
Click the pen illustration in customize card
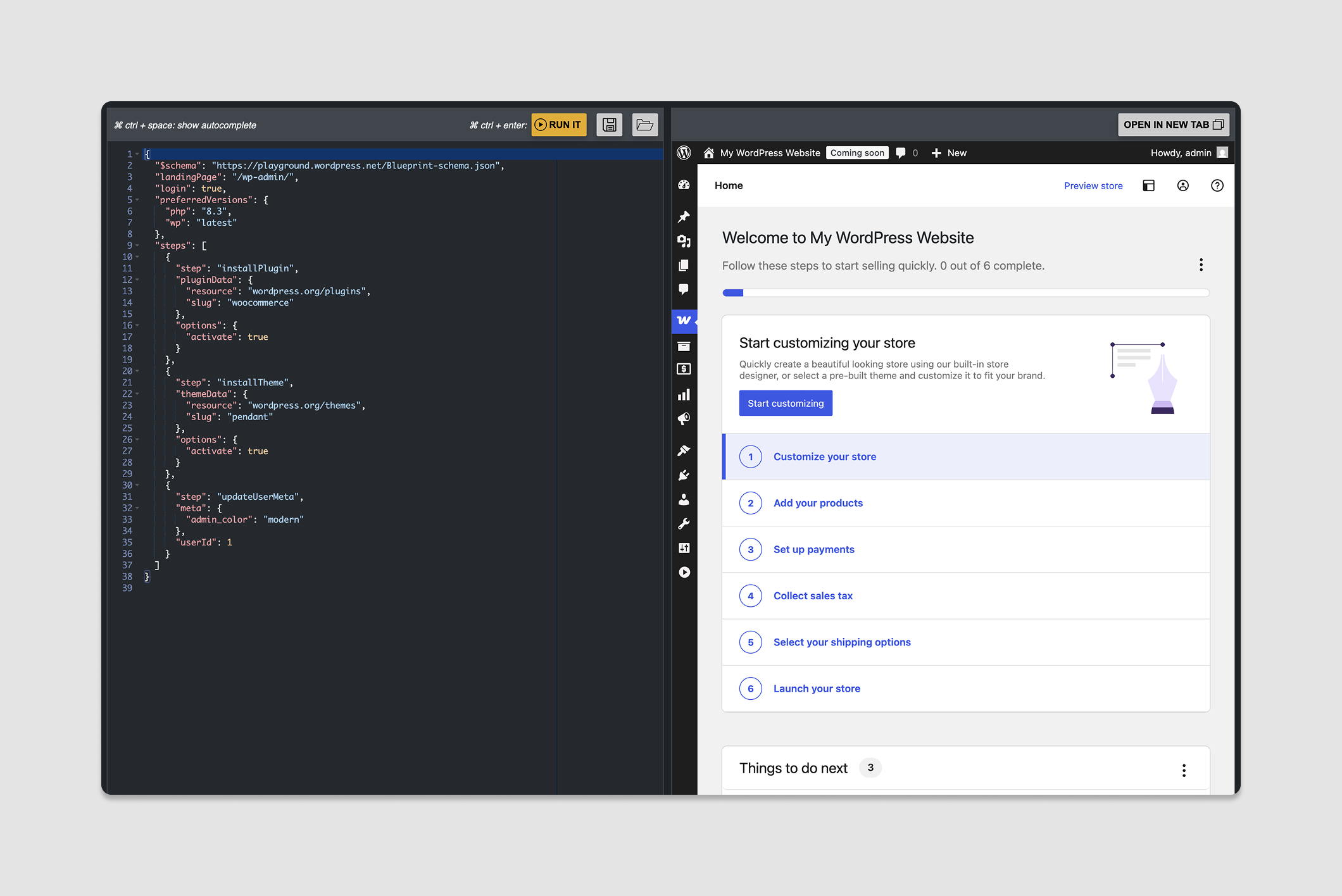click(x=1144, y=378)
